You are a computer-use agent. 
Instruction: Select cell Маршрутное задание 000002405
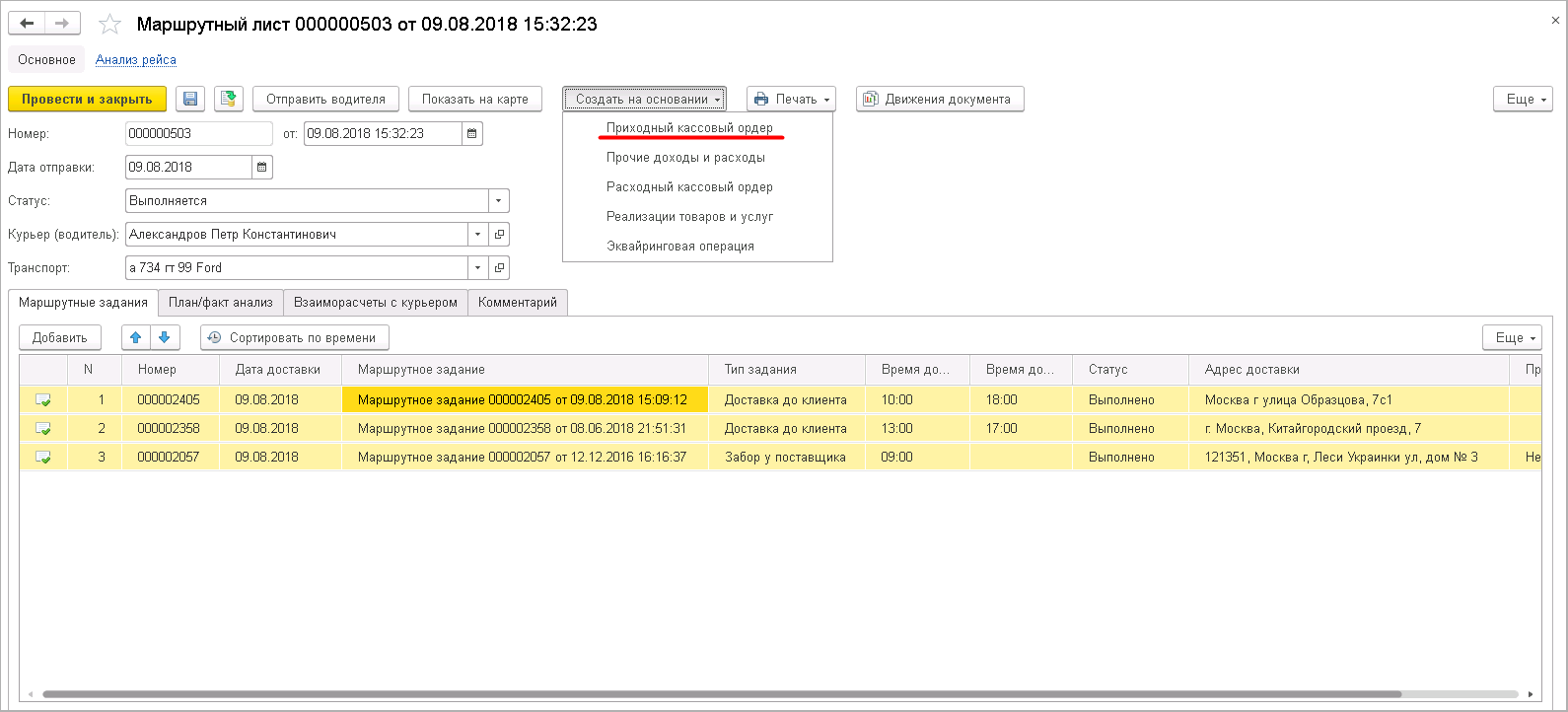click(x=525, y=399)
